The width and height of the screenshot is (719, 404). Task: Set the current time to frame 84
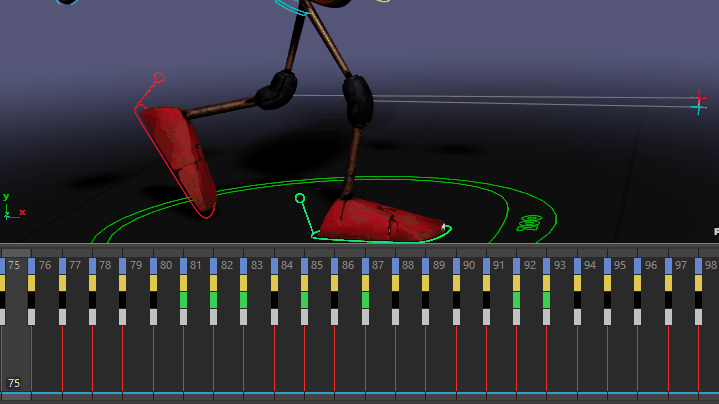point(288,265)
